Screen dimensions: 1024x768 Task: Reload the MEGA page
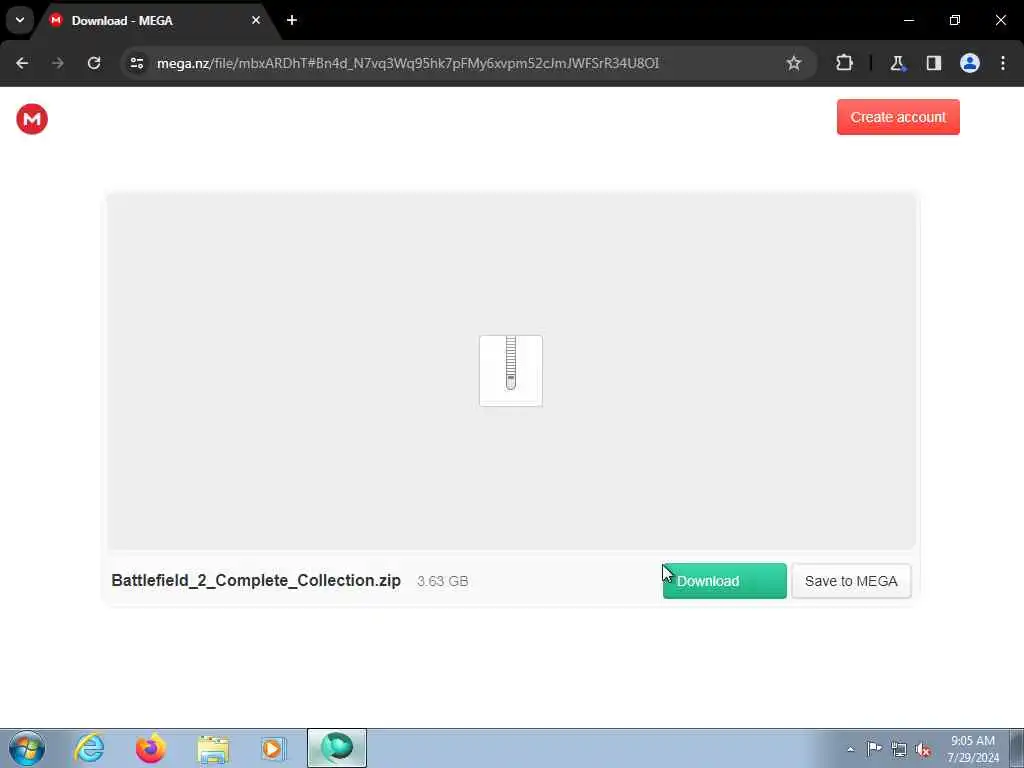(94, 63)
